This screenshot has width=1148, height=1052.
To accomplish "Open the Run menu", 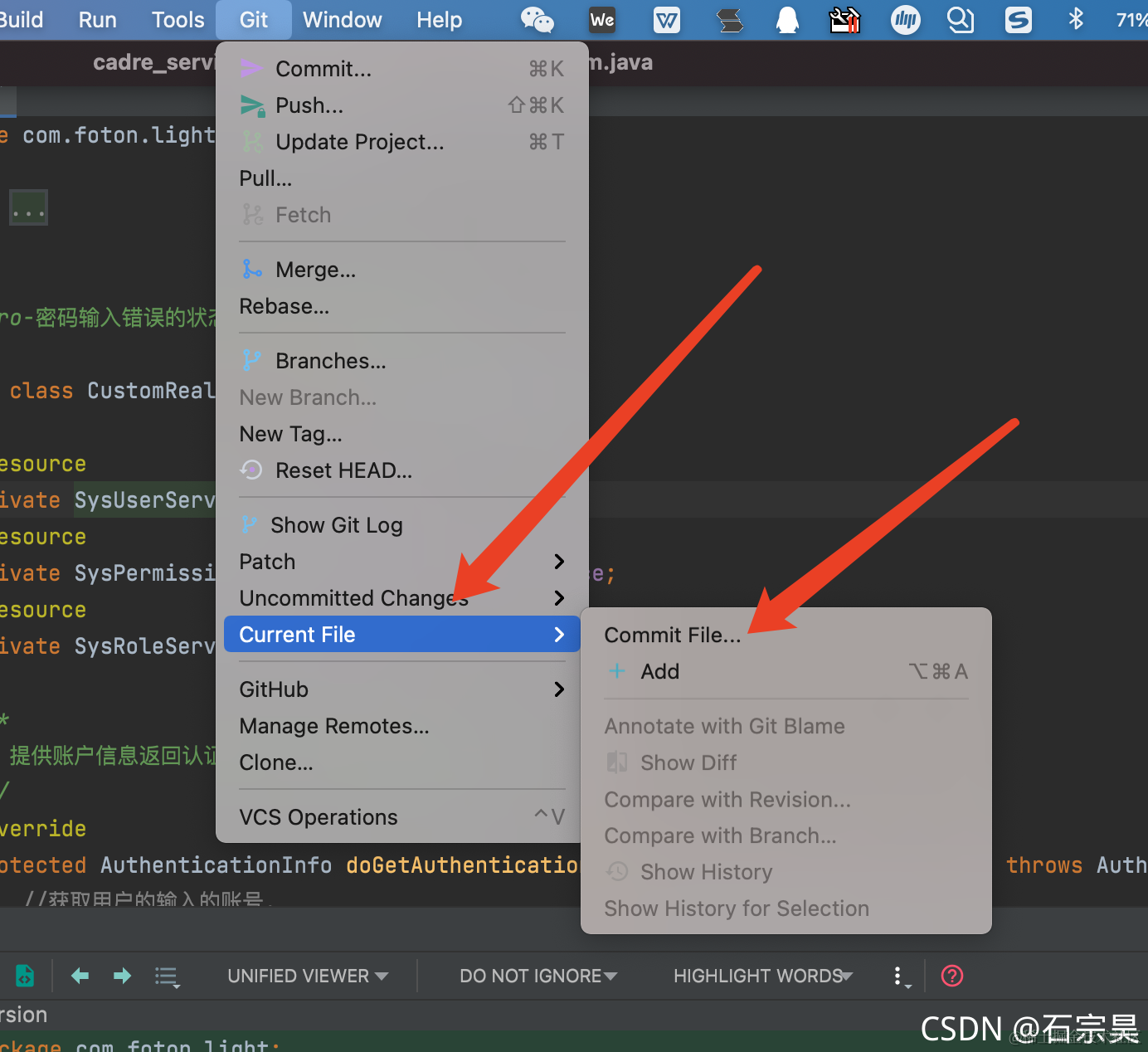I will coord(97,19).
